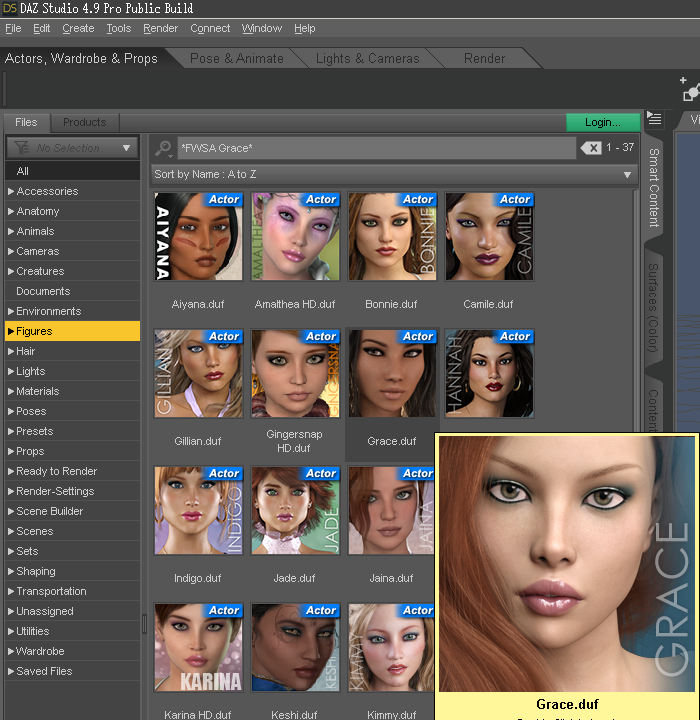Select the All category

click(x=23, y=171)
